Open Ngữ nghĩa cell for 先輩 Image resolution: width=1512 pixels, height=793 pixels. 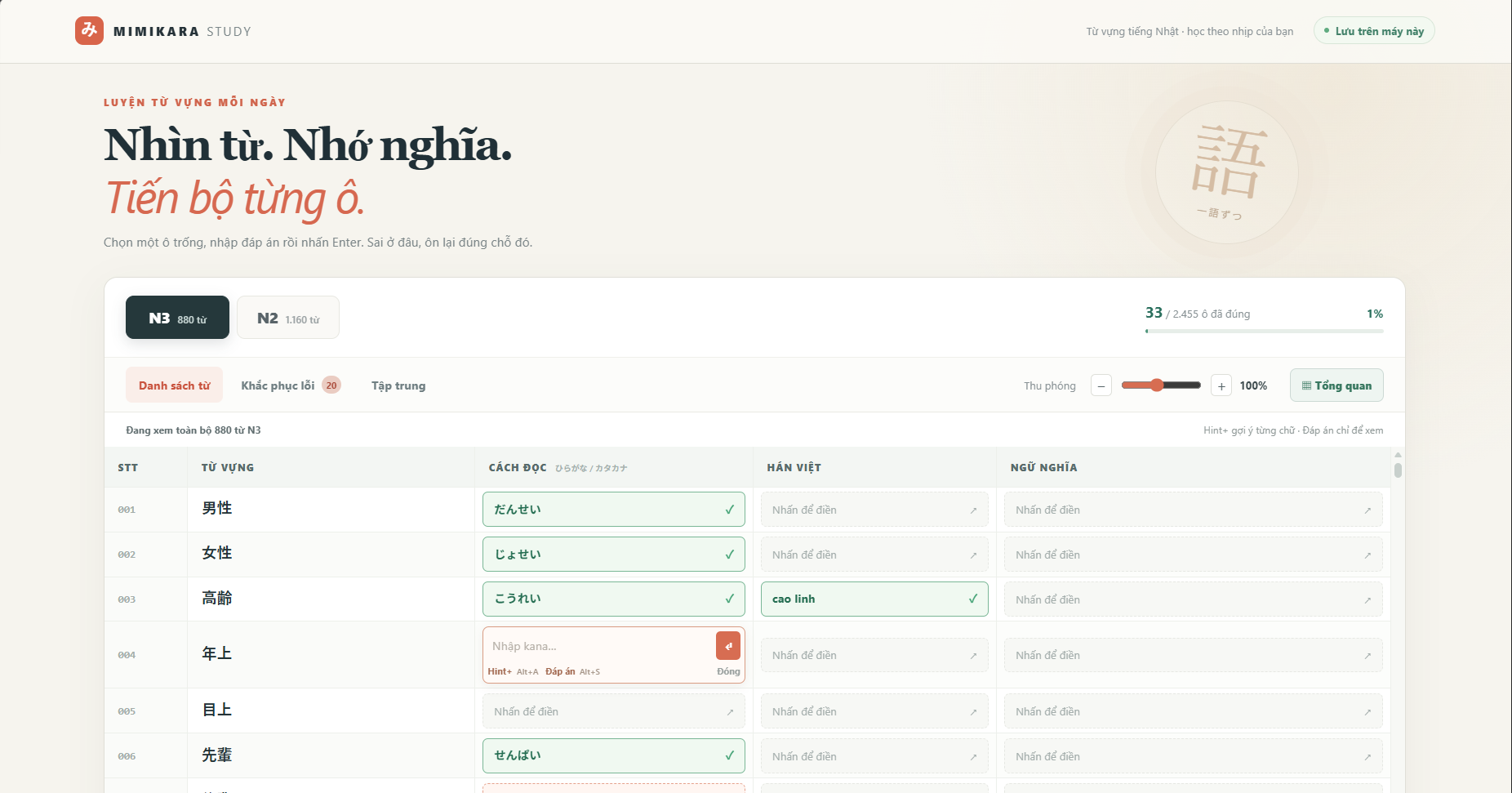click(1193, 756)
